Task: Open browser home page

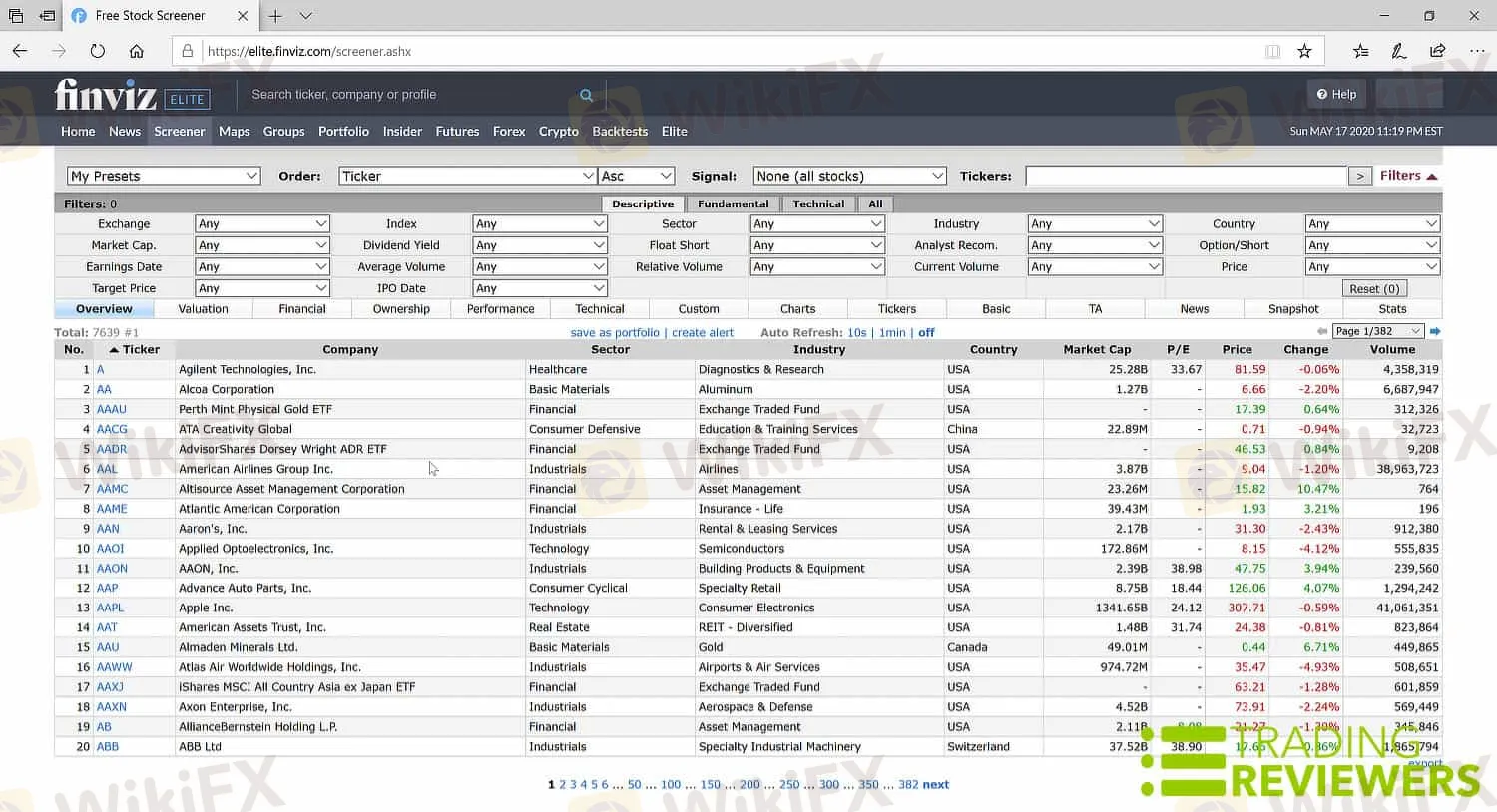Action: (137, 51)
